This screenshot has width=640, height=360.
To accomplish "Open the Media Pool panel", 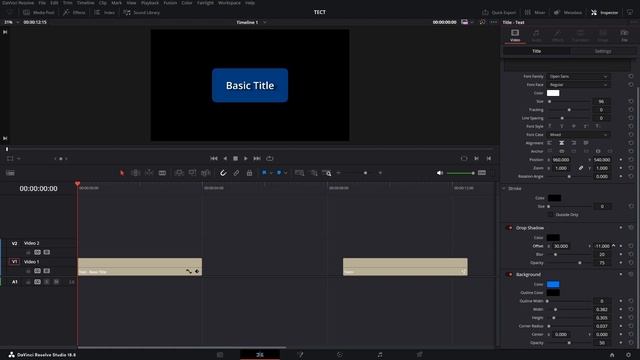I will 39,13.
